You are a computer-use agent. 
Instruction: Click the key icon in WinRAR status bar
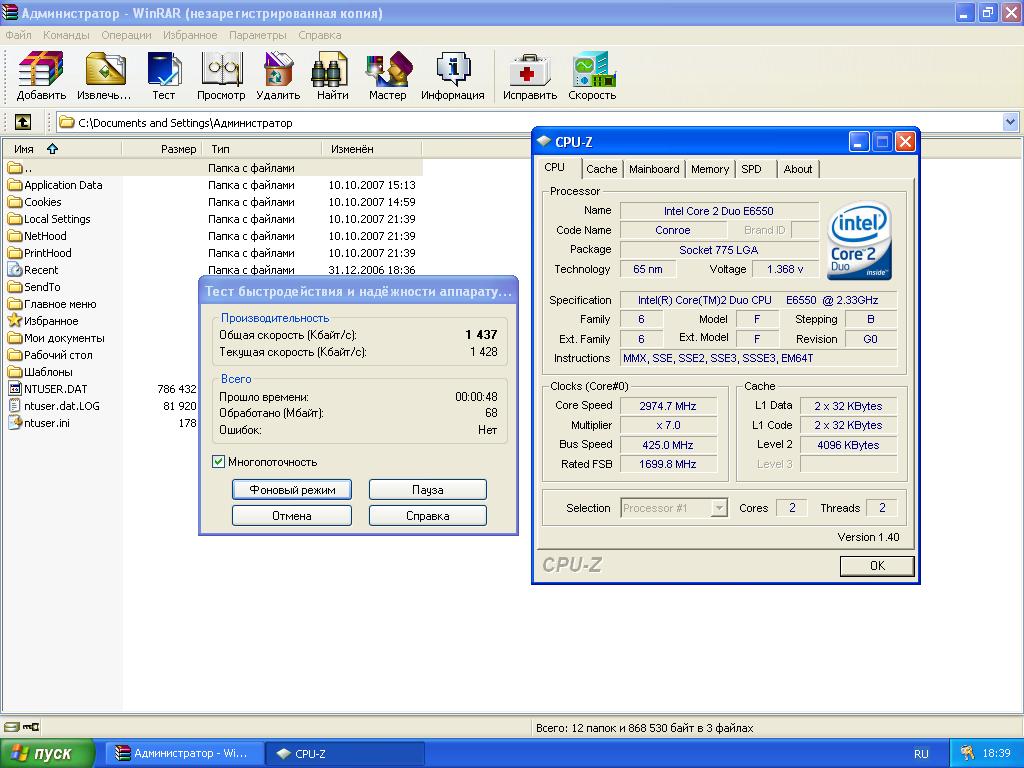[x=31, y=727]
